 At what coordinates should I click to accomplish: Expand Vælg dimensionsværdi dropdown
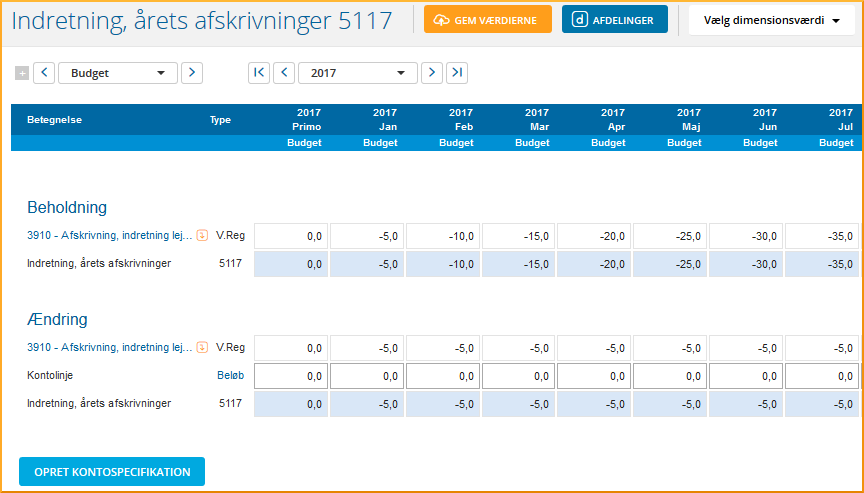point(771,20)
